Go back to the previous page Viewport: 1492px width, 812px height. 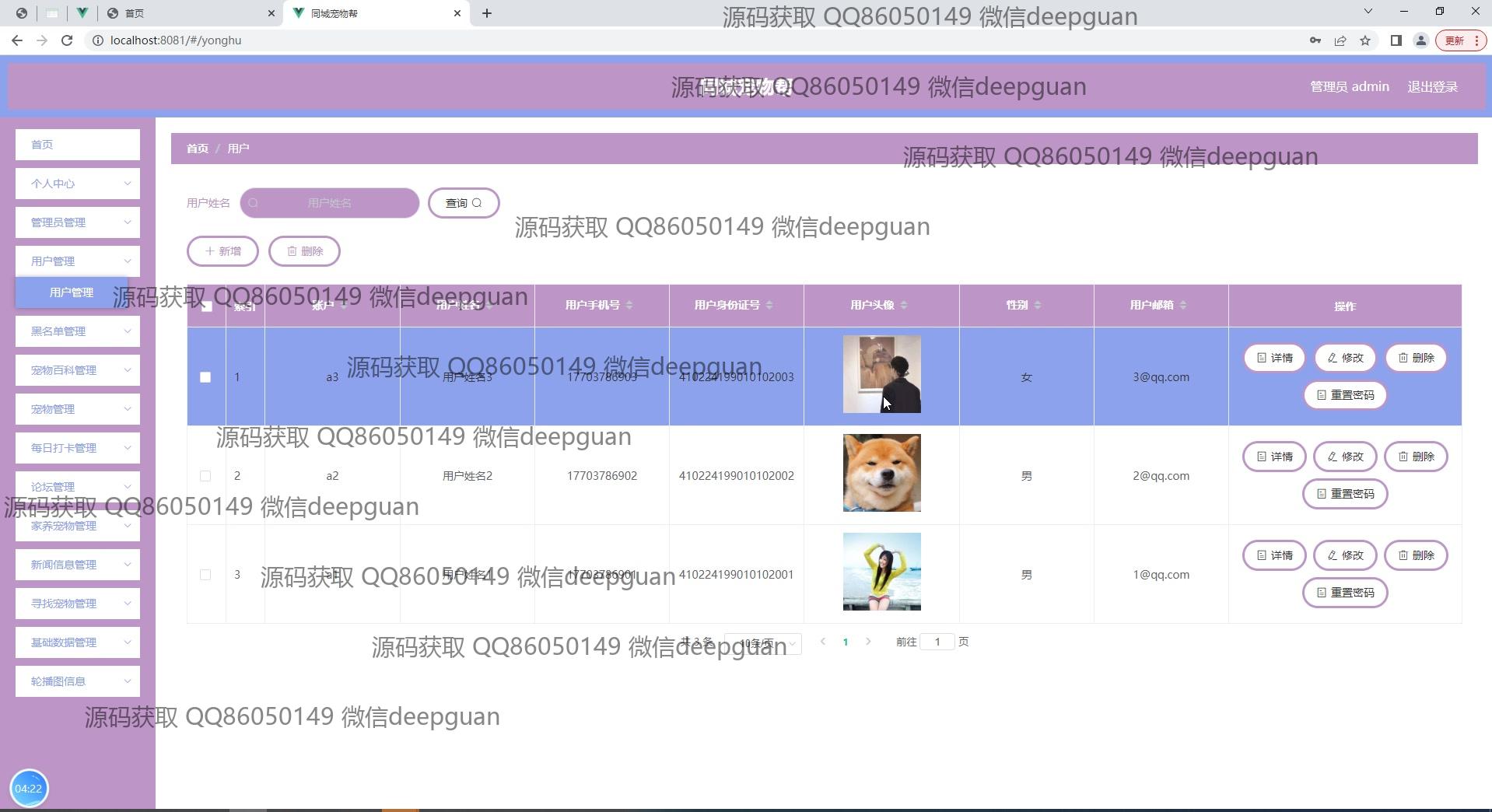pos(17,40)
